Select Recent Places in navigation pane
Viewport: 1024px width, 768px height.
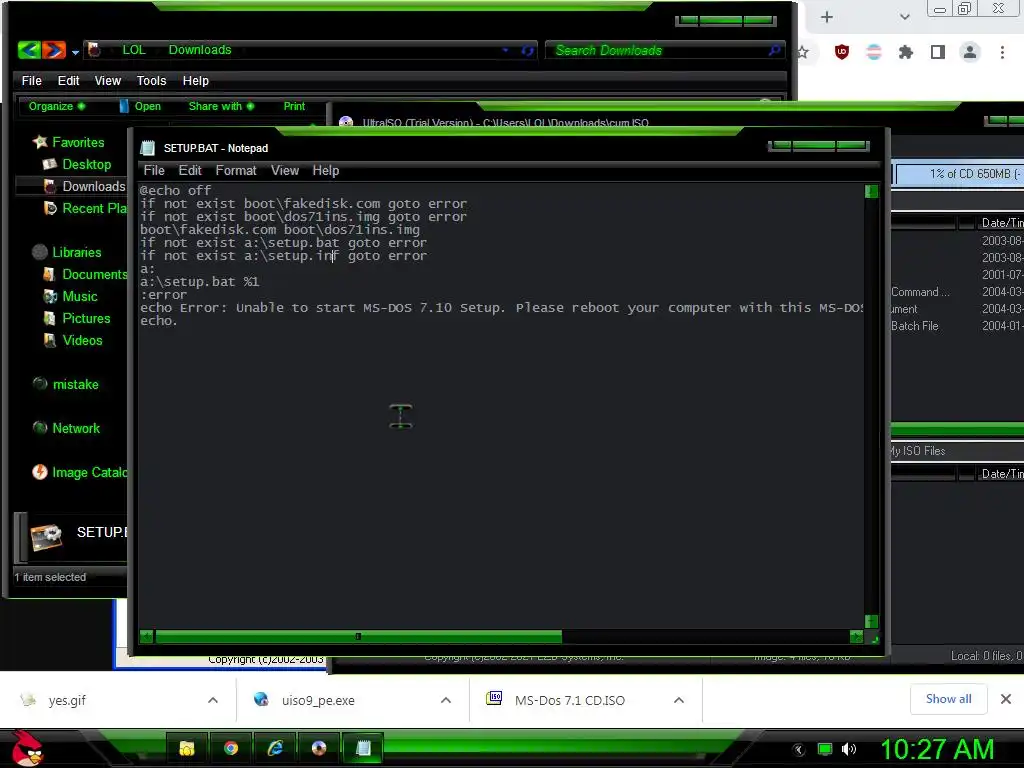point(85,208)
